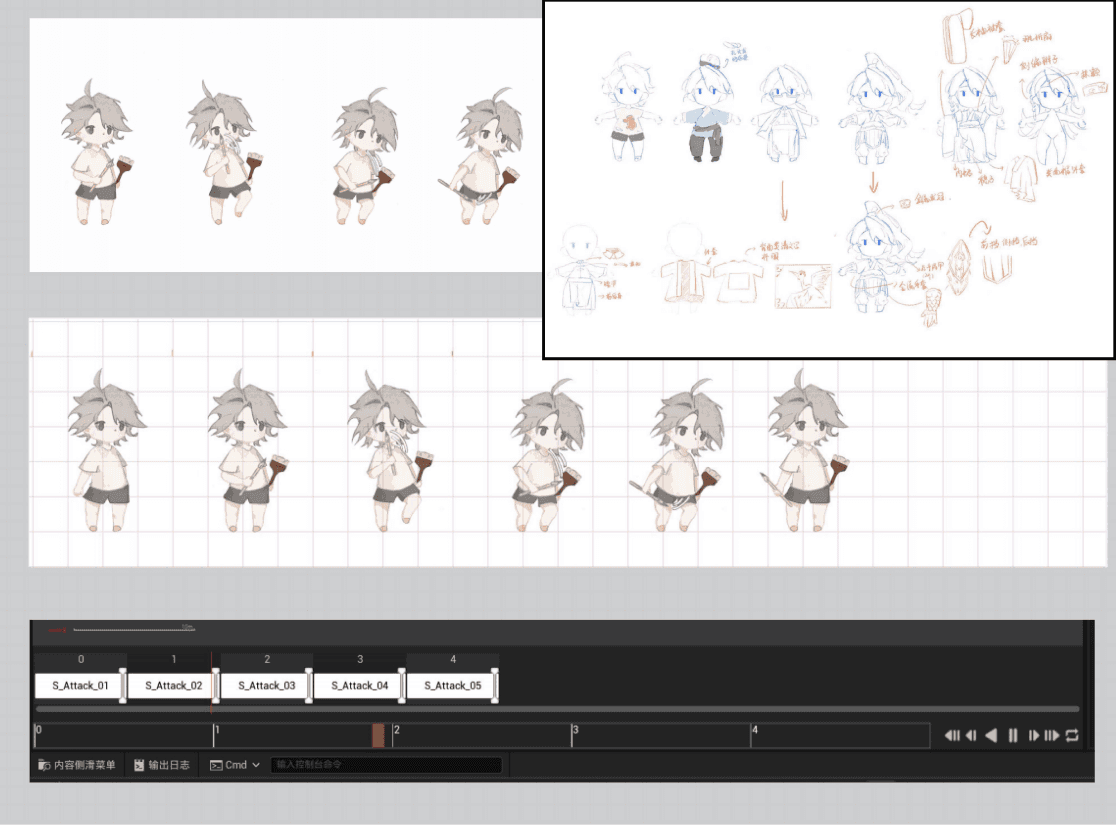
Task: Click tick mark 0 on the scrubber bar
Action: (37, 734)
